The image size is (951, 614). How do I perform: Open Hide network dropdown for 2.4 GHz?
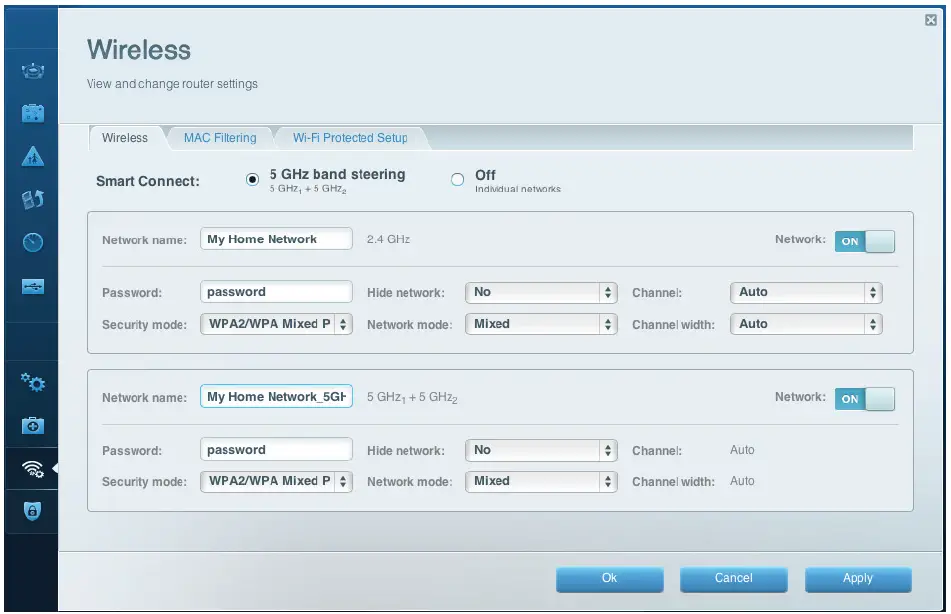541,292
